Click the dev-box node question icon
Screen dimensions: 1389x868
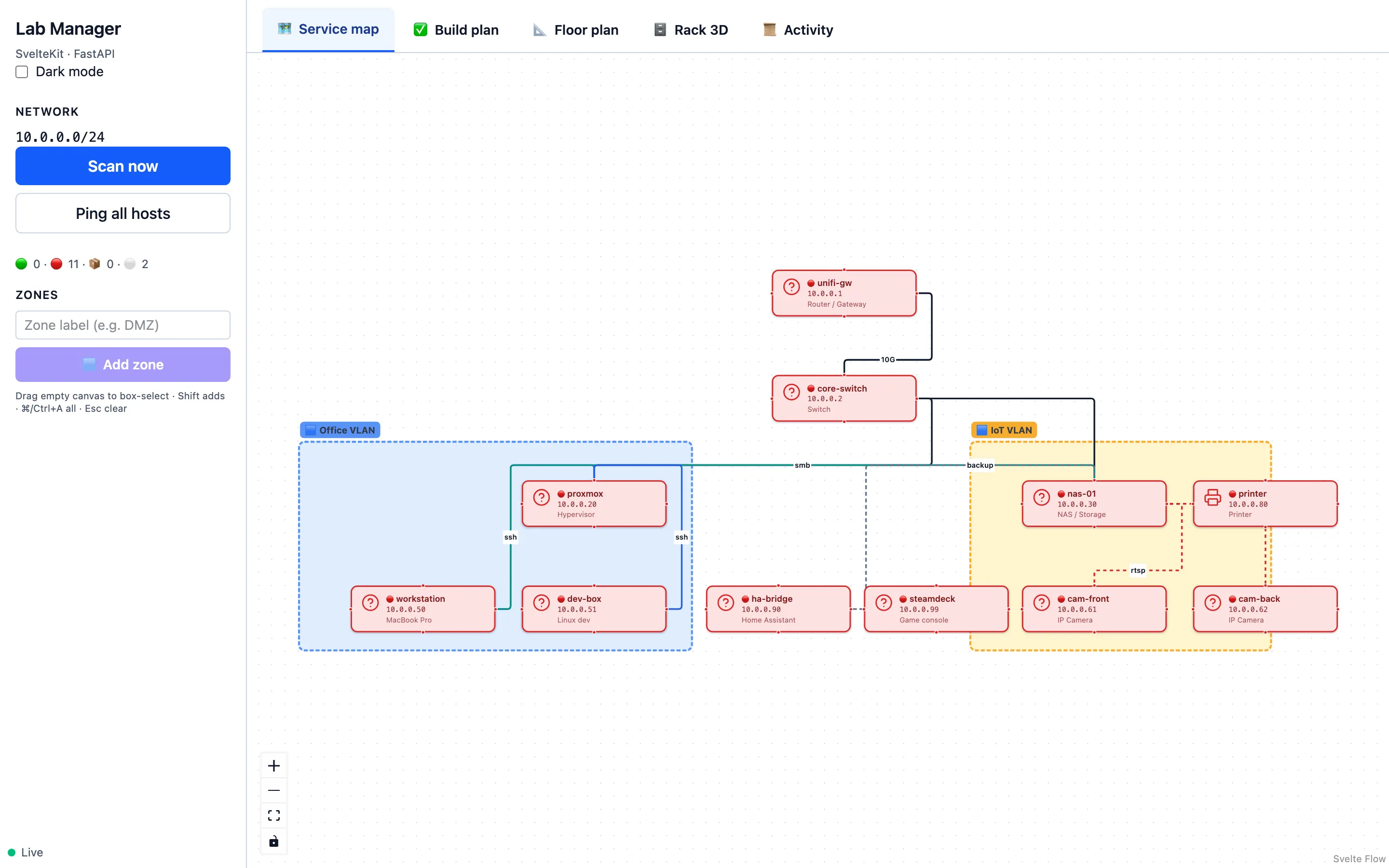tap(541, 602)
